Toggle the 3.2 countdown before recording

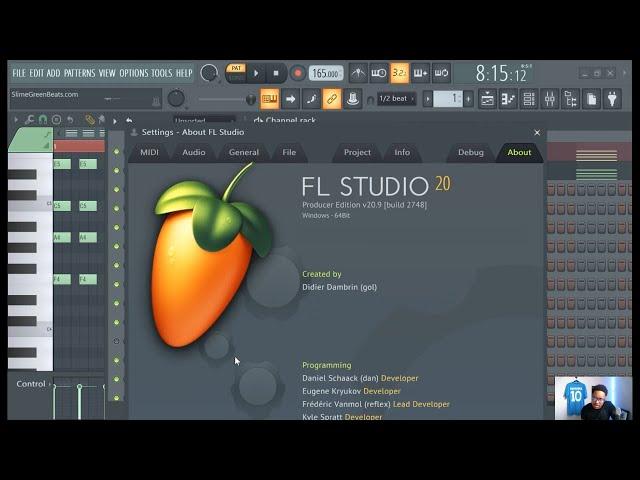tap(399, 73)
